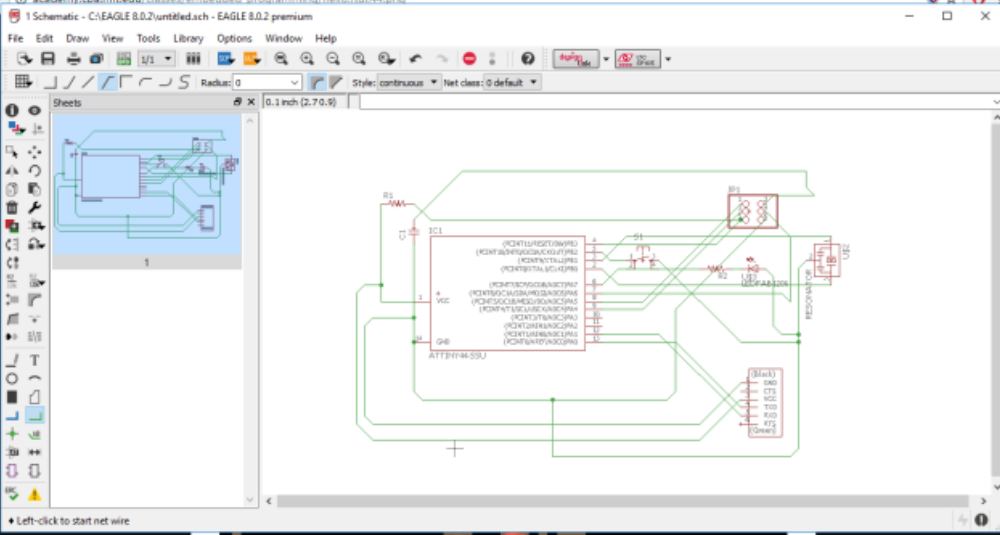Switch to board view with Generate/Switch icon
The height and width of the screenshot is (535, 1000).
click(x=124, y=59)
